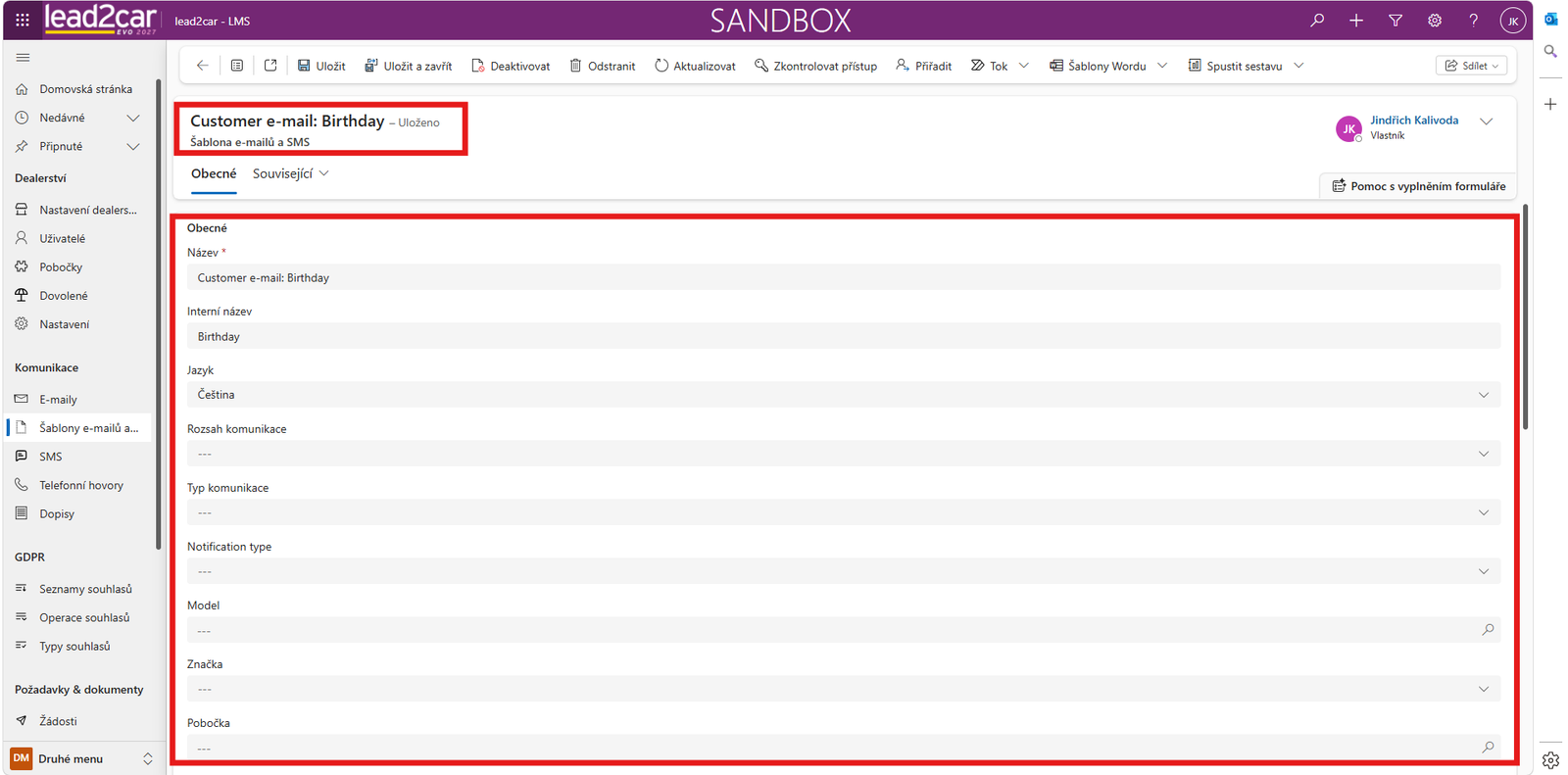Open settings gear in top header
Screen dimensions: 1568x775
click(1435, 20)
